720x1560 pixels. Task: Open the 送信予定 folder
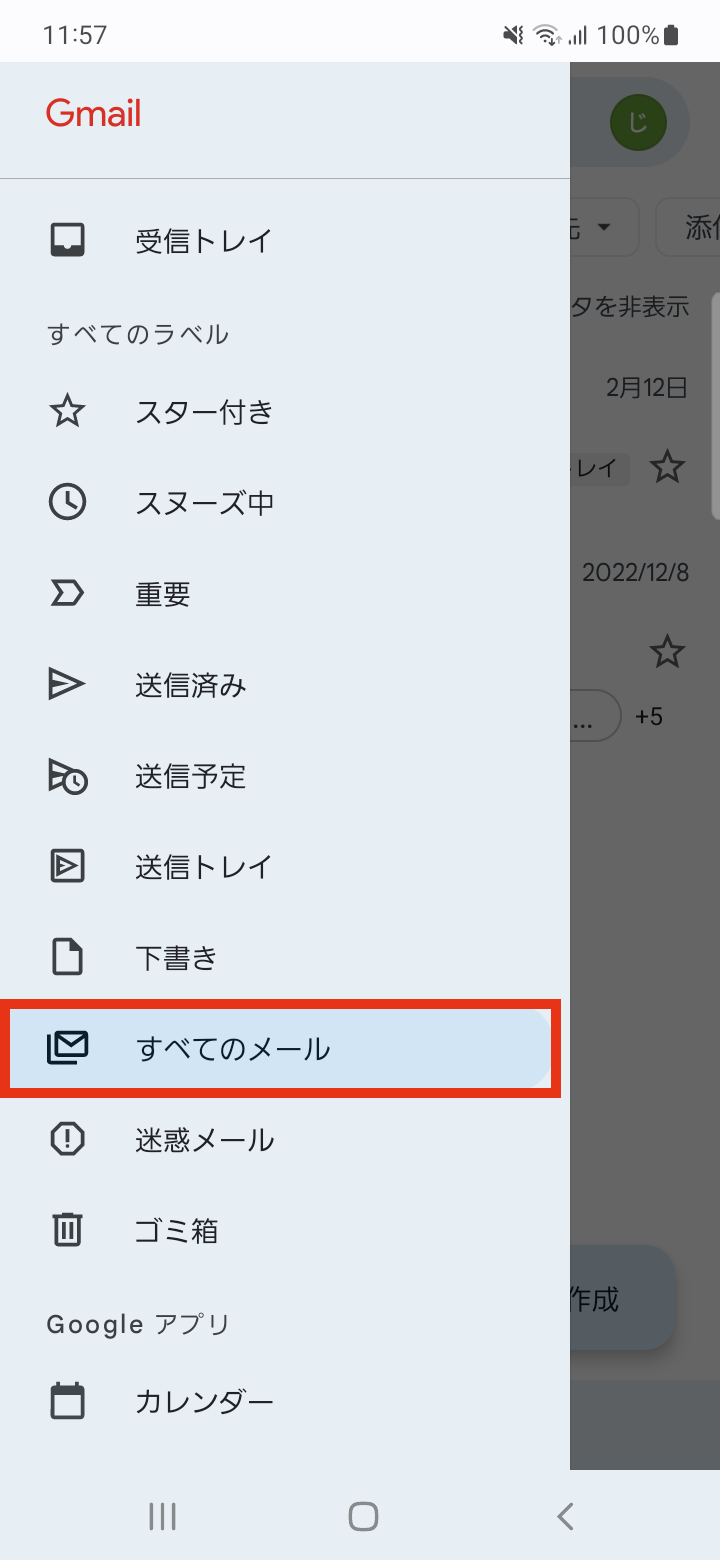(285, 776)
